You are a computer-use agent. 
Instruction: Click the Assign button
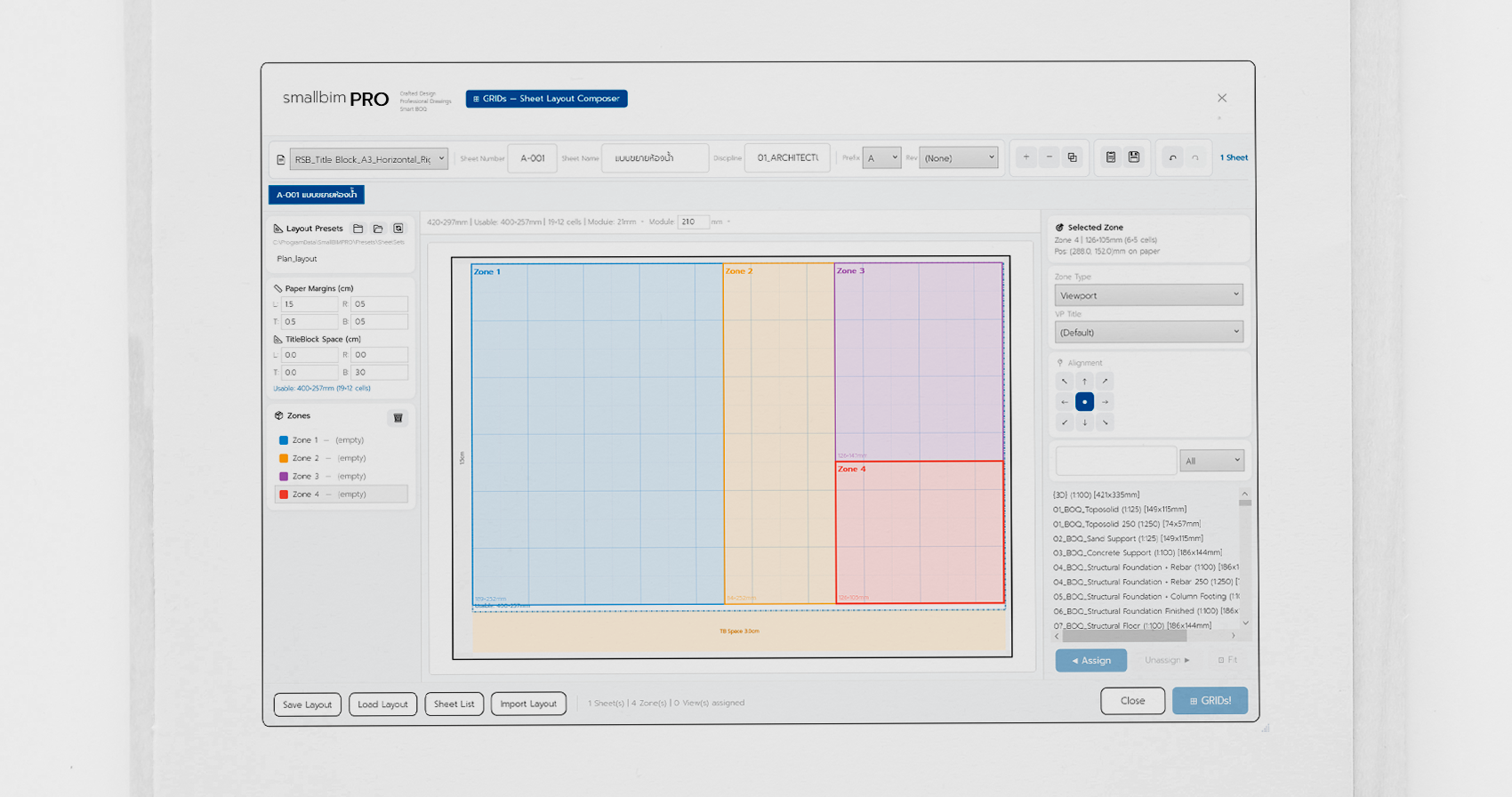1090,660
